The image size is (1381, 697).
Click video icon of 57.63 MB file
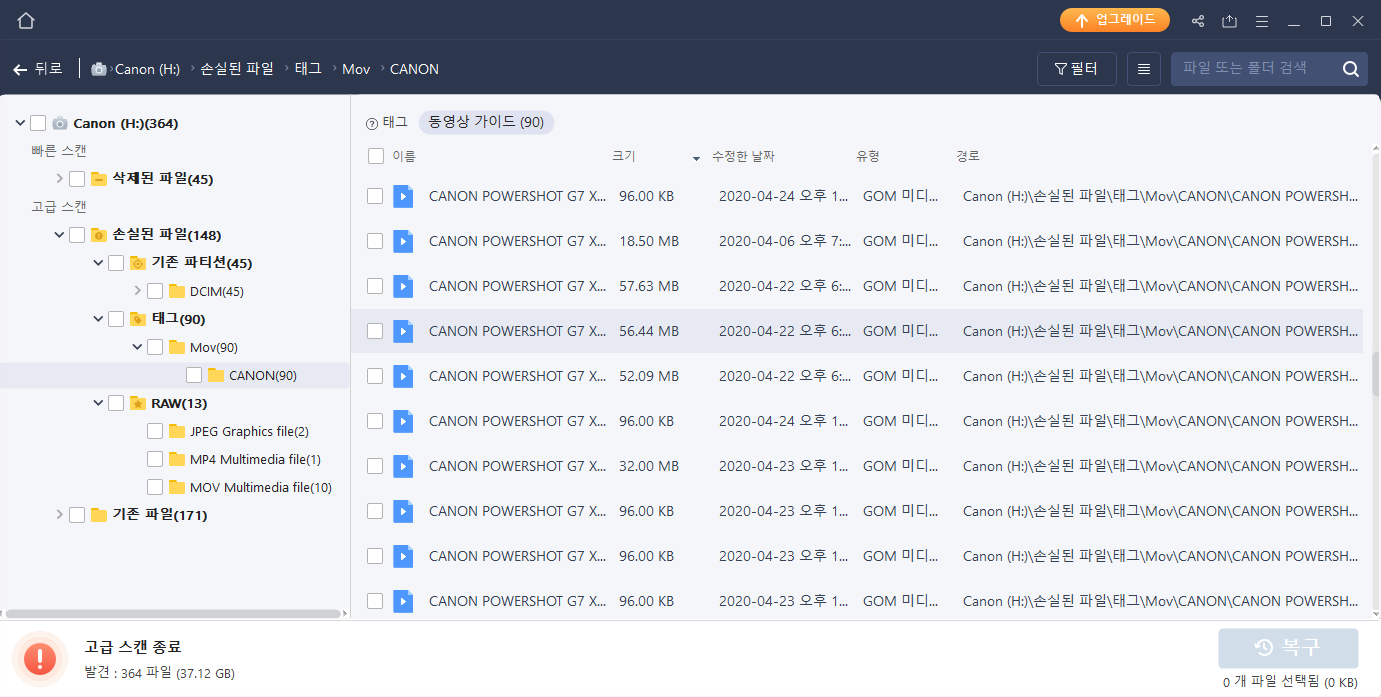402,286
